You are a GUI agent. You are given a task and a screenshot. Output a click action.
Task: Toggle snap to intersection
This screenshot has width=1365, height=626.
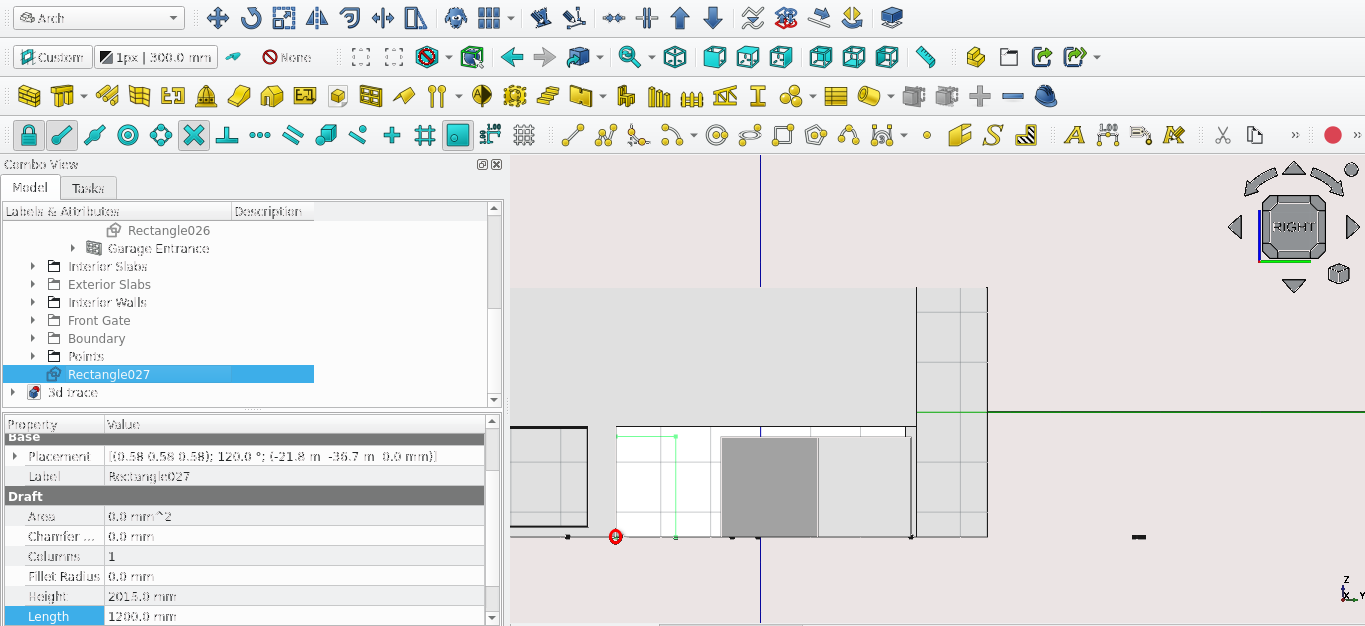(x=194, y=135)
